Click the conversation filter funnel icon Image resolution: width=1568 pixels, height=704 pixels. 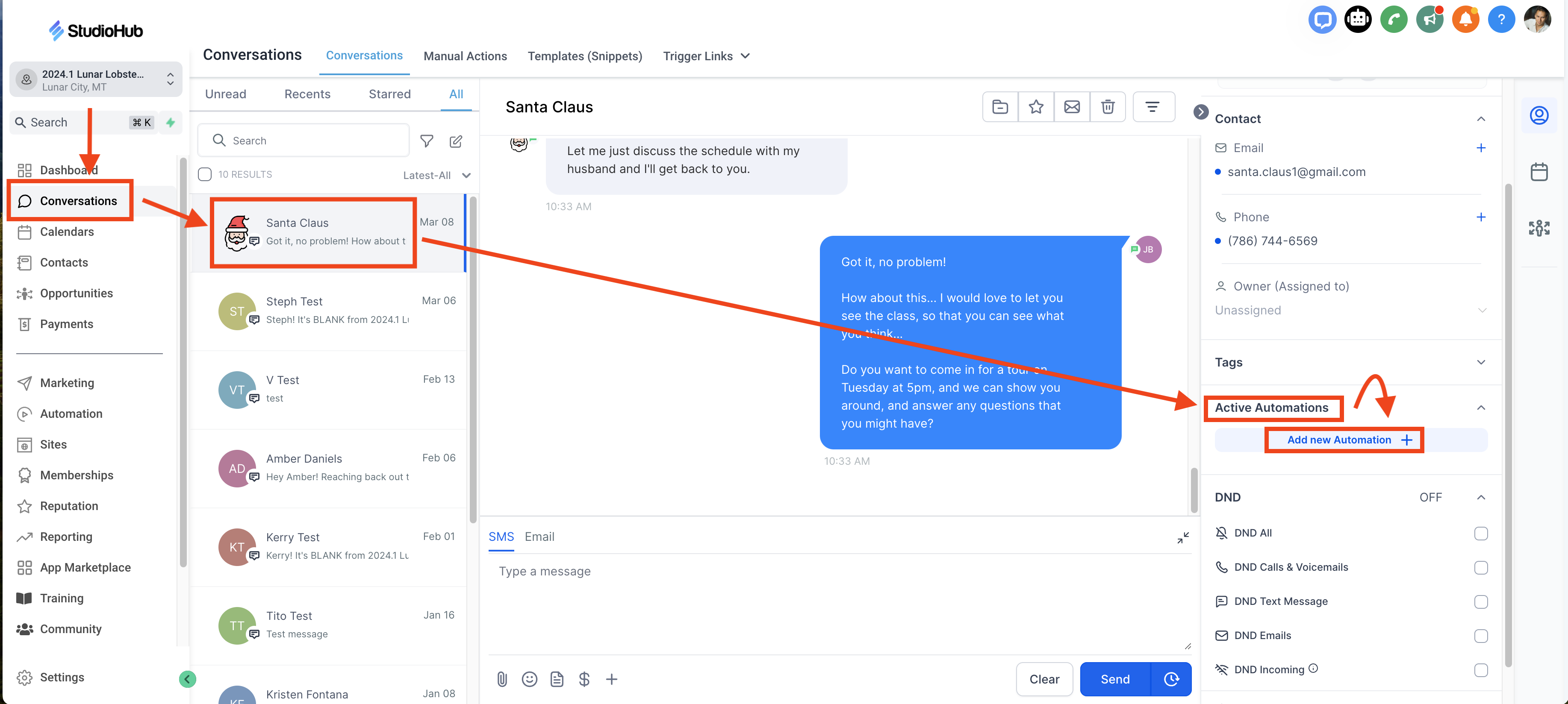[427, 141]
